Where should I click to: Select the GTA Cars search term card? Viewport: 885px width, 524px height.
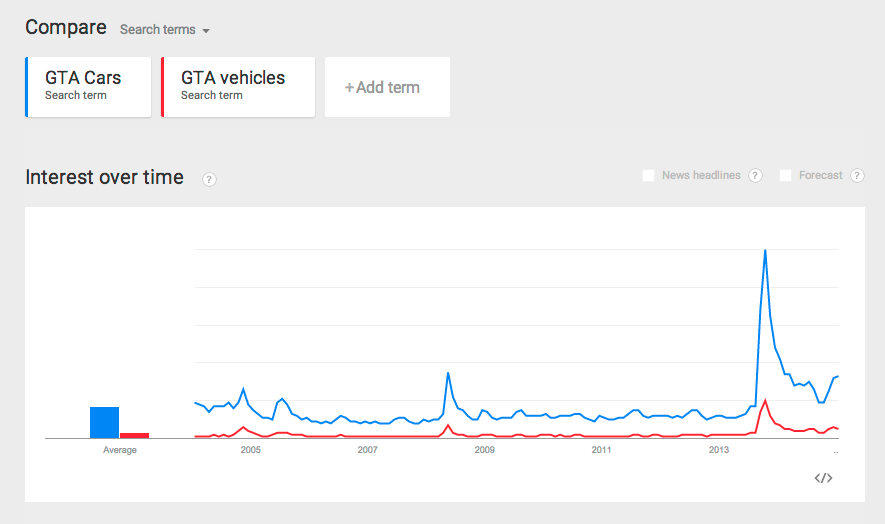(x=89, y=87)
